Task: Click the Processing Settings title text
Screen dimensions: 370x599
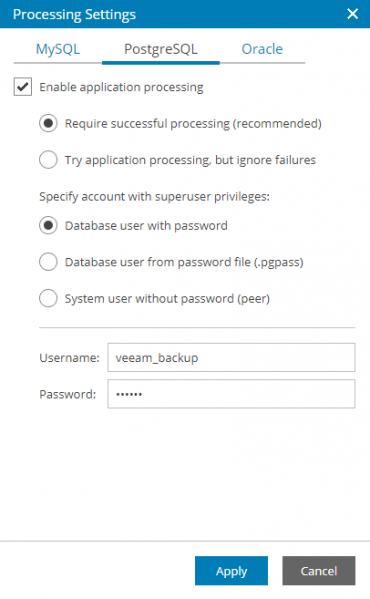Action: [x=74, y=15]
